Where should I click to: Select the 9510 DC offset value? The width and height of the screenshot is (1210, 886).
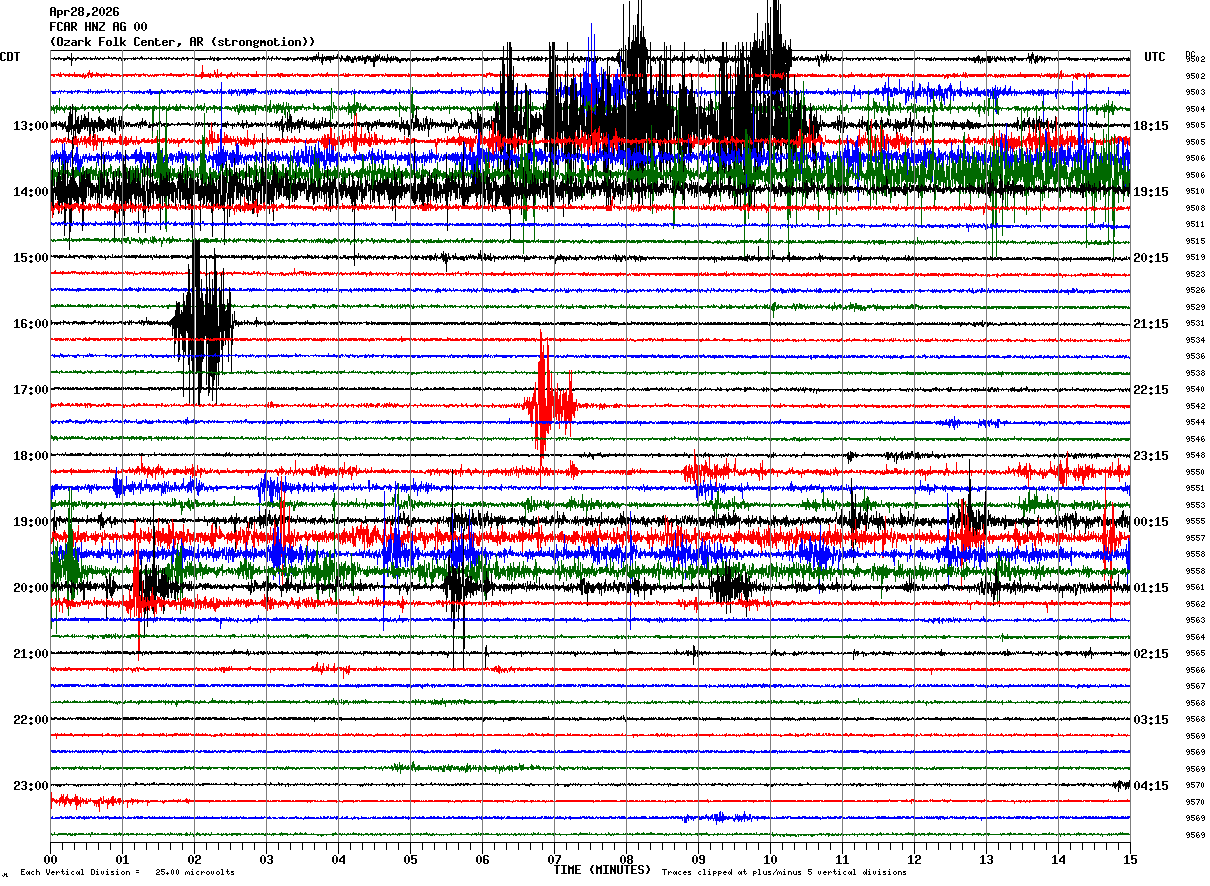pyautogui.click(x=1195, y=192)
